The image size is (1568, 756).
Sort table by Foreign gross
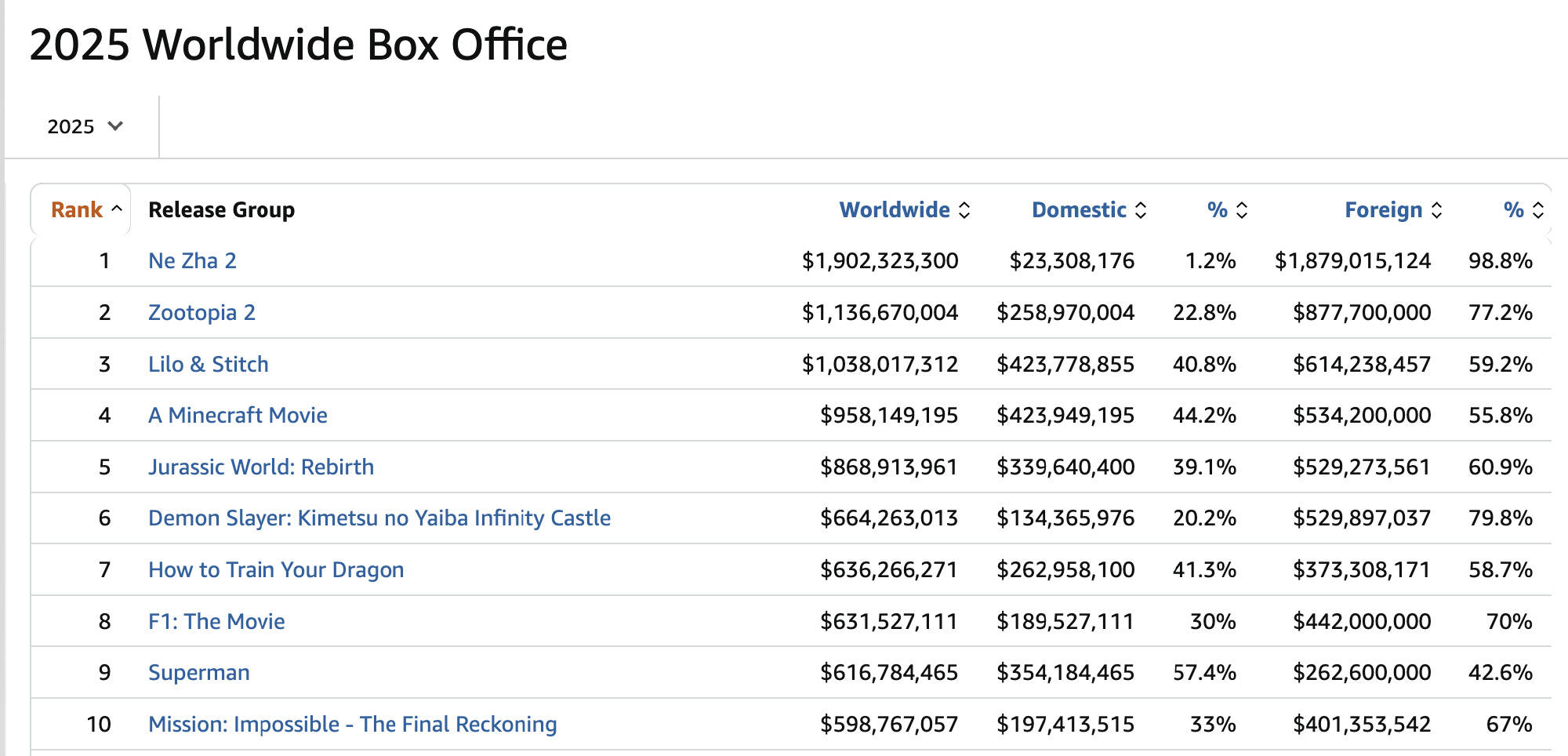pyautogui.click(x=1392, y=210)
